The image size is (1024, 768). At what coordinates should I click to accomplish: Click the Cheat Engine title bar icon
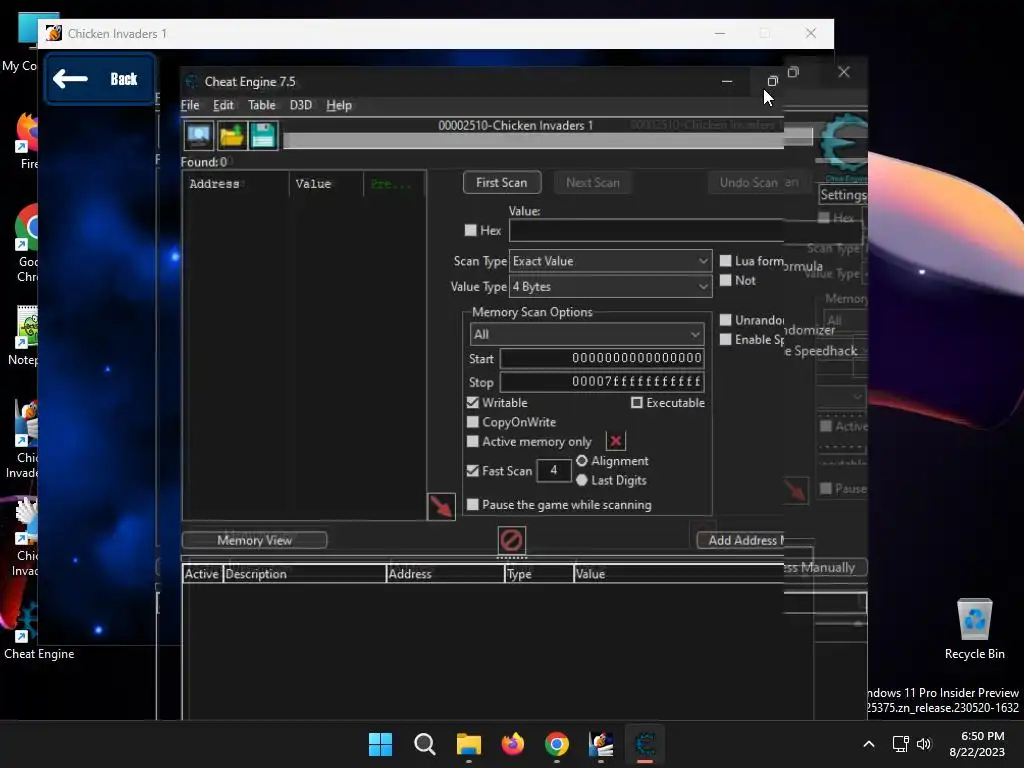(x=191, y=82)
